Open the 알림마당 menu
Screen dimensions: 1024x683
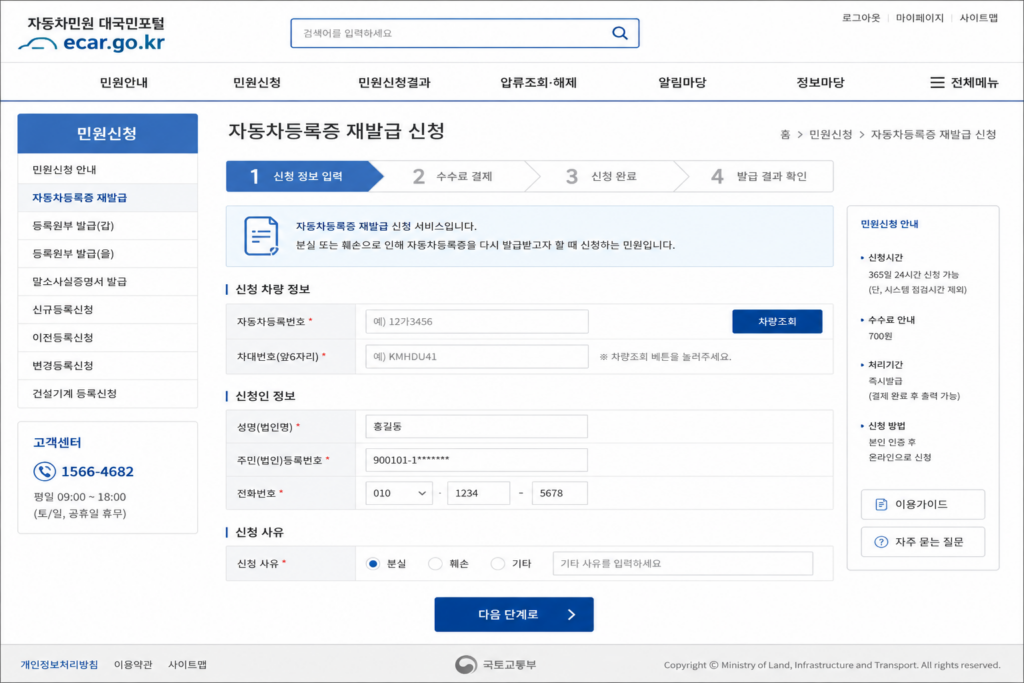coord(682,82)
